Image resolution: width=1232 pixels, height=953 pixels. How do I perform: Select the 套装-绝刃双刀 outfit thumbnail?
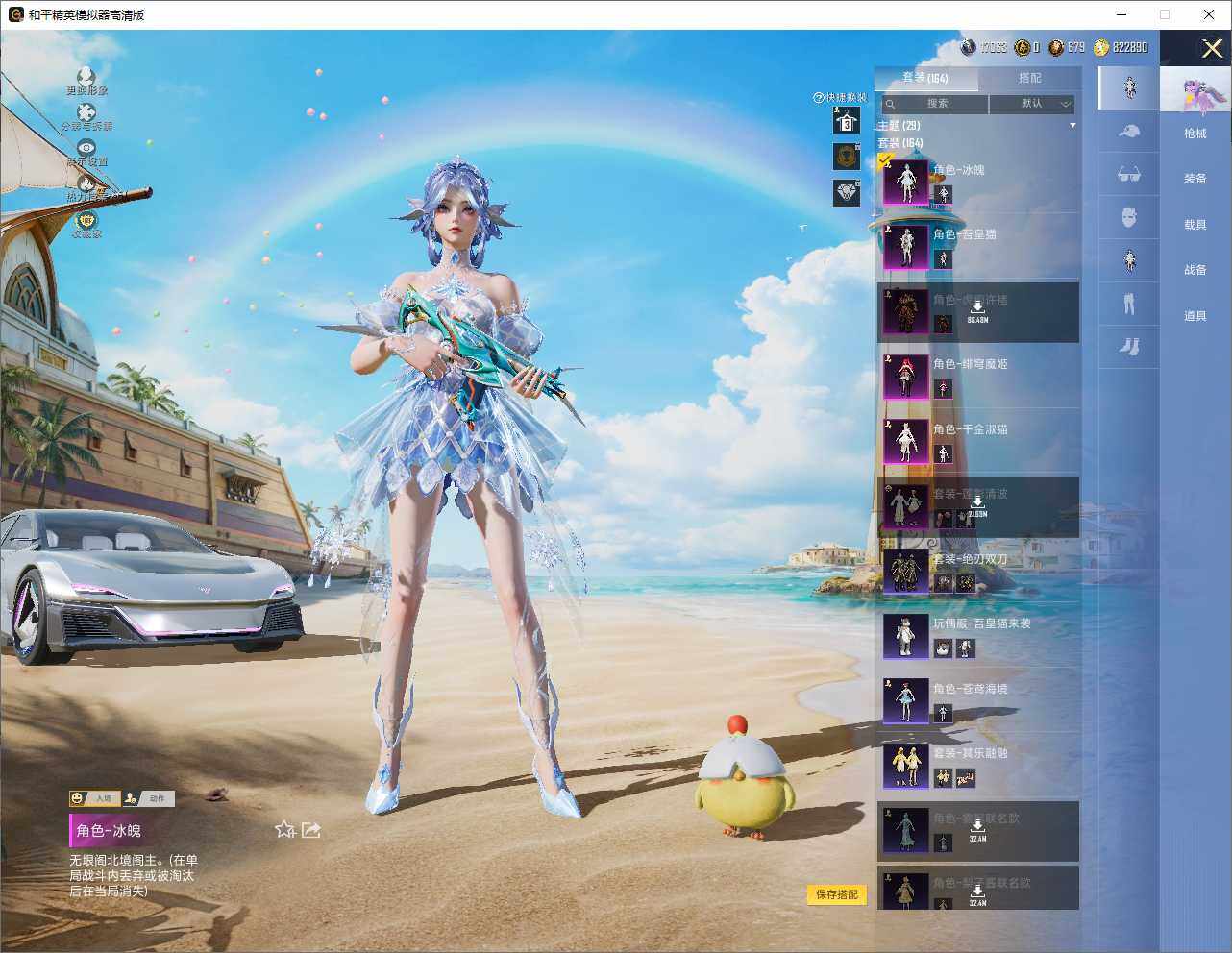[x=905, y=572]
